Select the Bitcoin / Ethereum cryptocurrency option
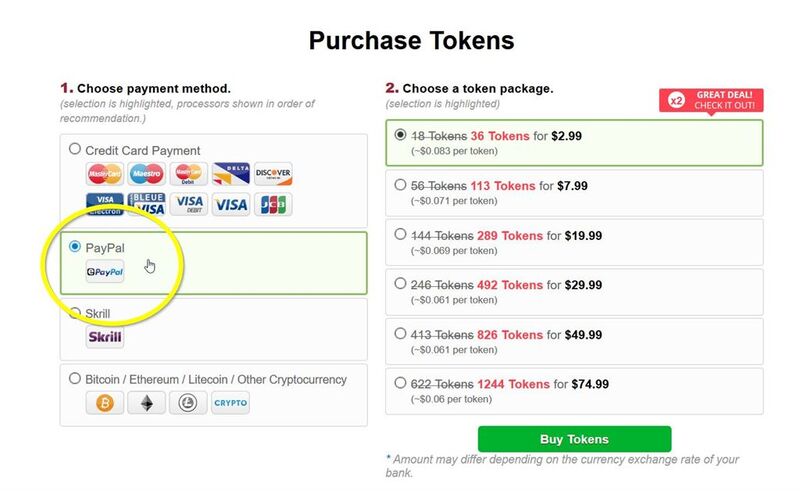The width and height of the screenshot is (800, 491). pos(75,378)
